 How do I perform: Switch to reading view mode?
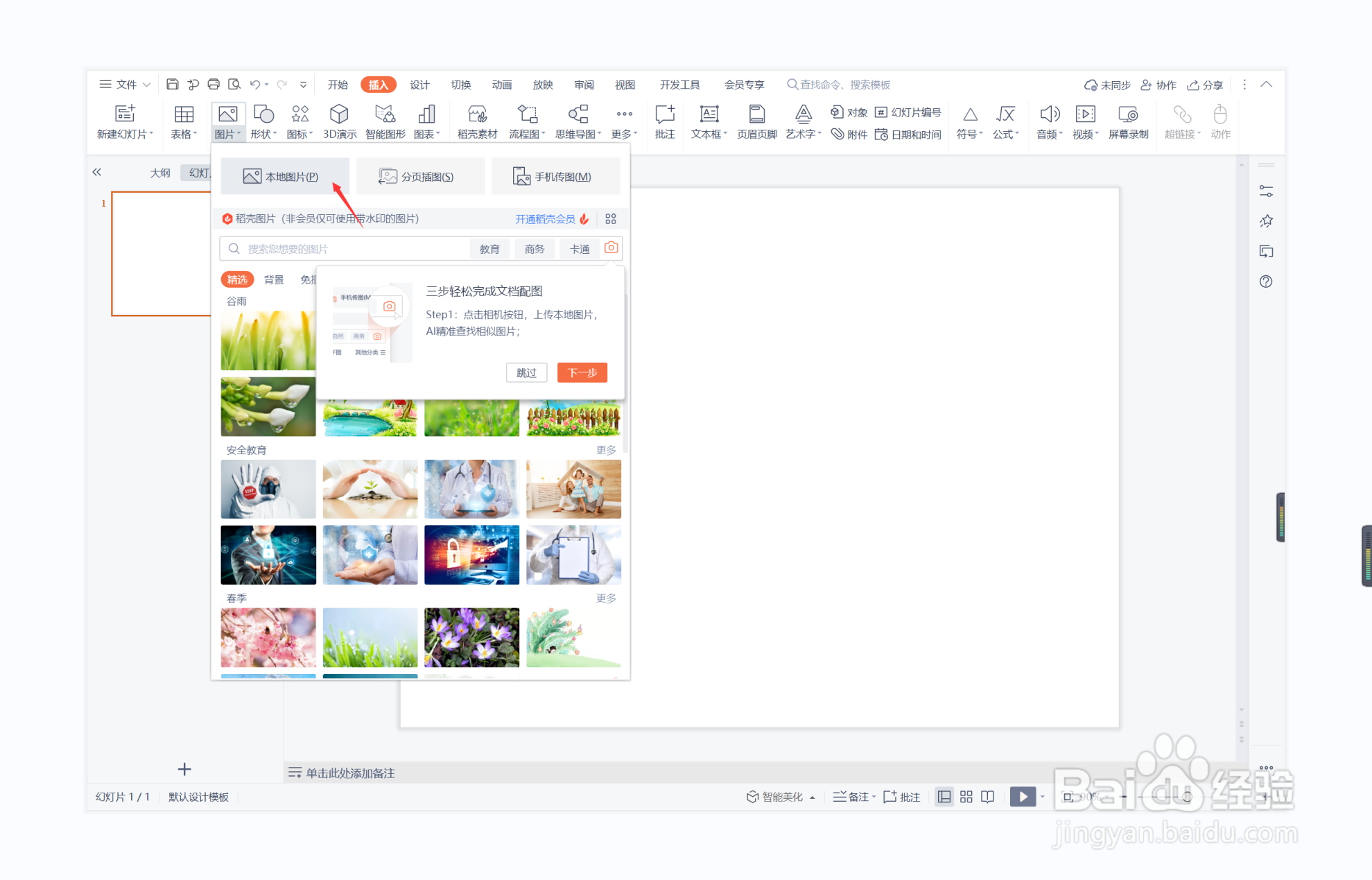[x=987, y=796]
